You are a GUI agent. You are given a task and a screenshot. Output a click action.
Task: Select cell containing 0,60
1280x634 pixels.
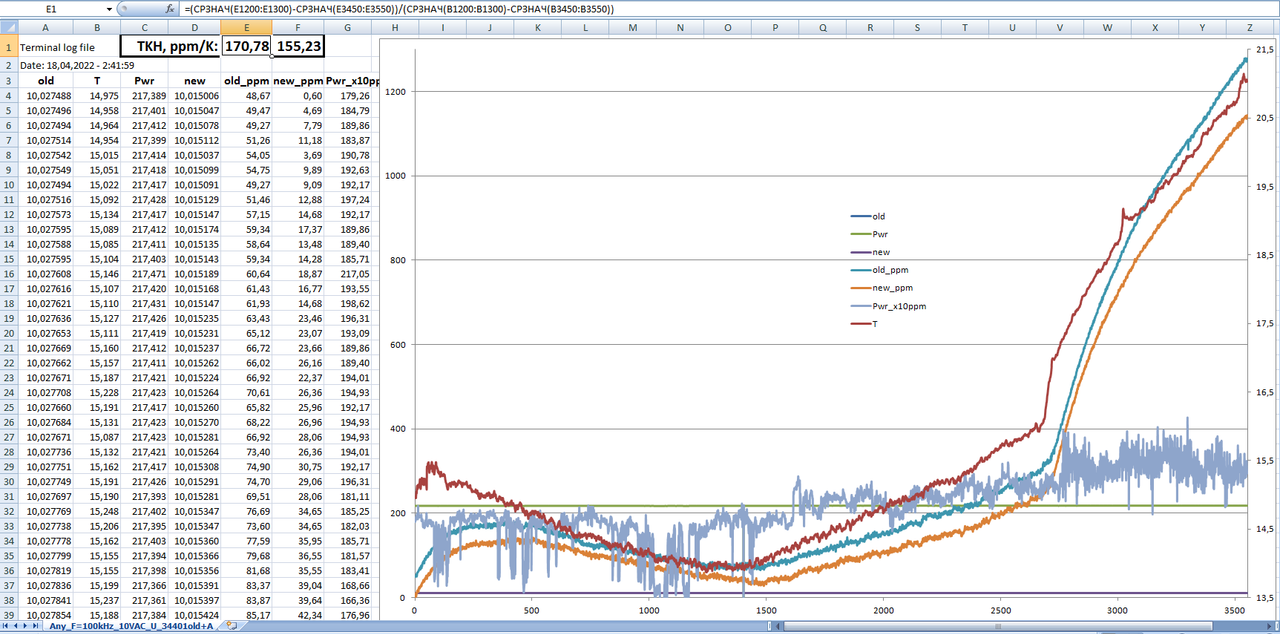297,96
